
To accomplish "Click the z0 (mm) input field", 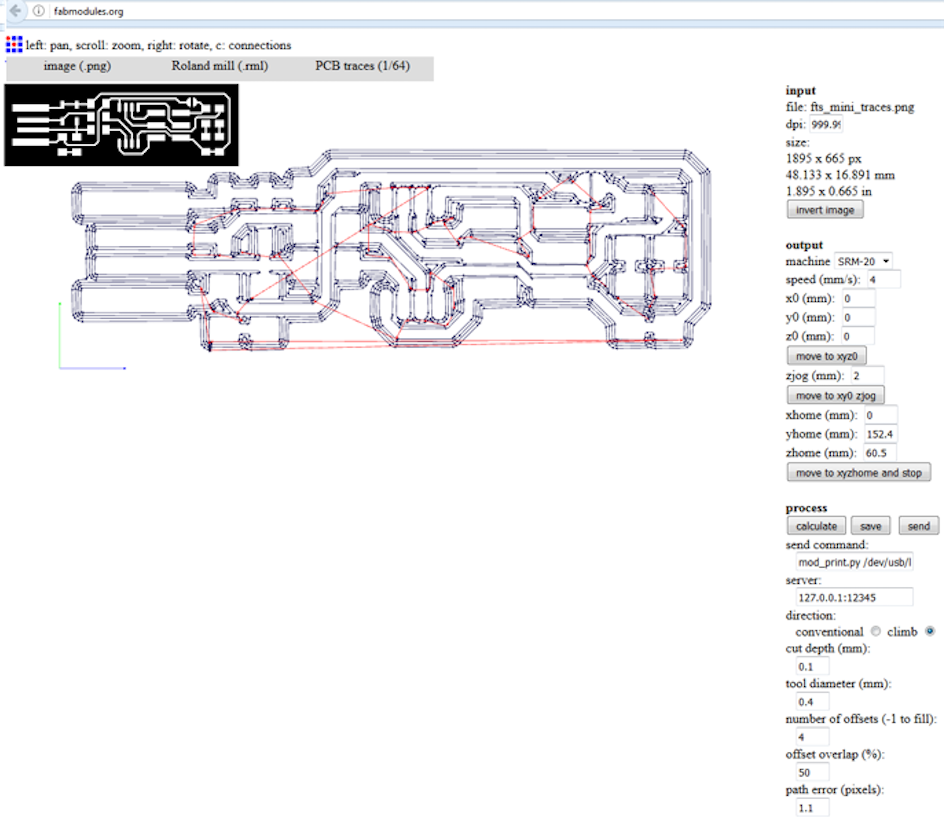I will click(x=858, y=336).
